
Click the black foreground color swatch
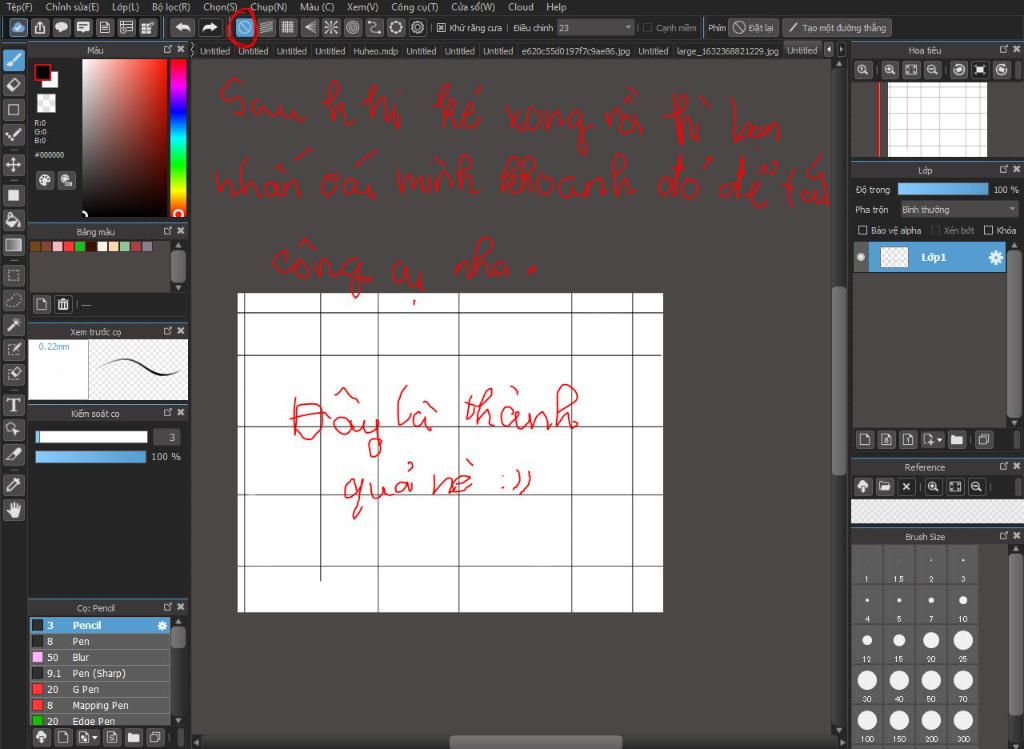click(x=42, y=72)
